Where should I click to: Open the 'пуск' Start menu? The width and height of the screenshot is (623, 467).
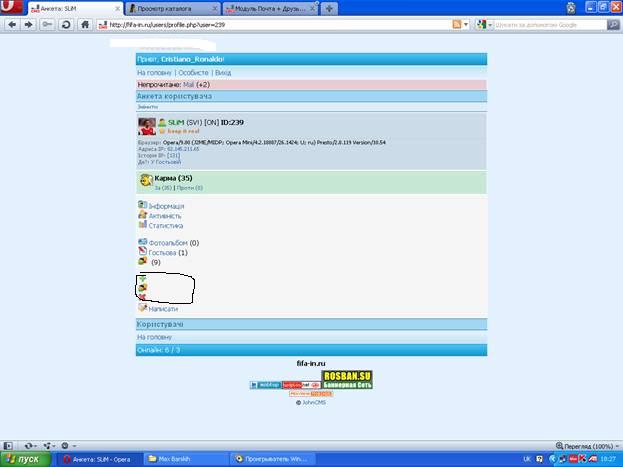25,459
